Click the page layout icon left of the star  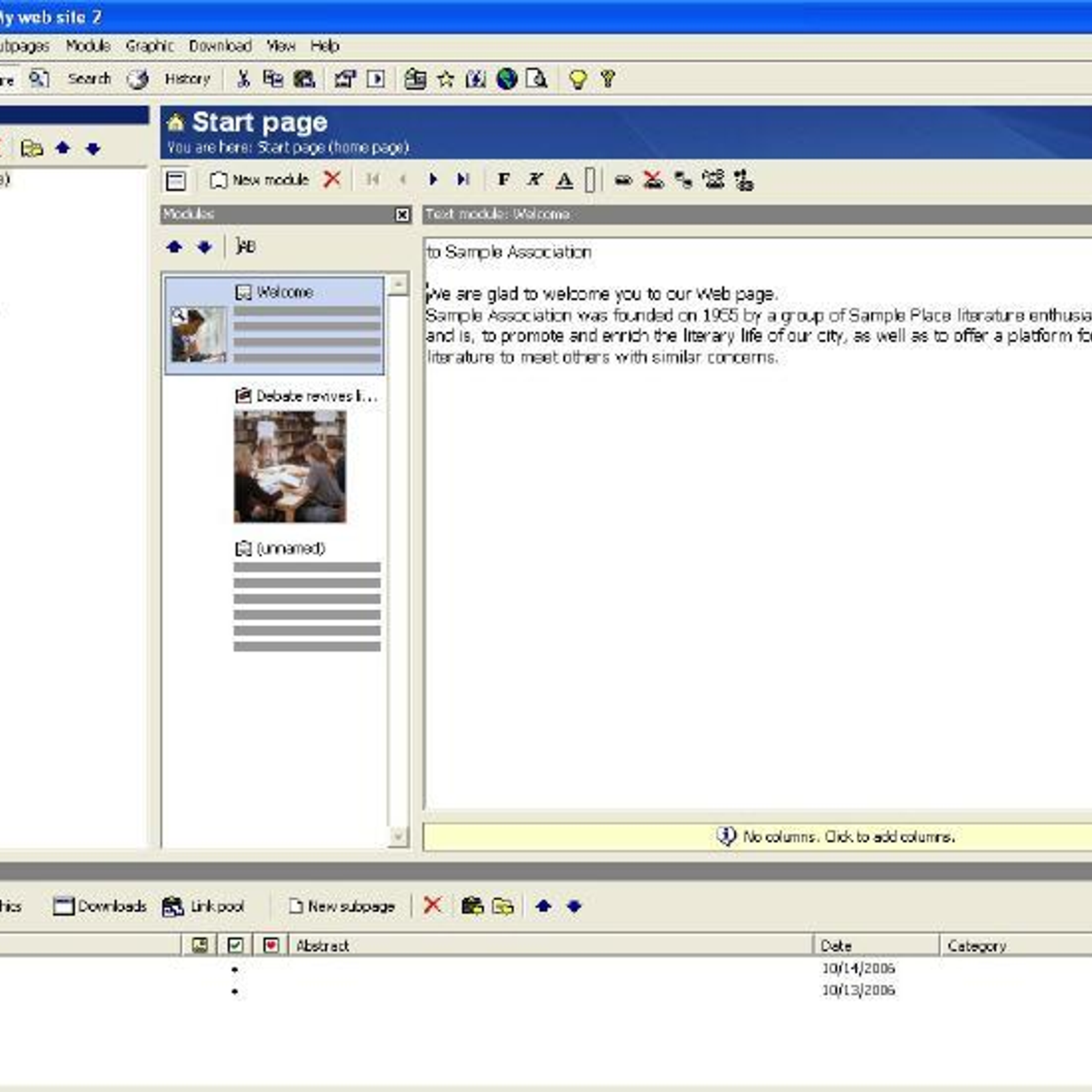pos(415,78)
